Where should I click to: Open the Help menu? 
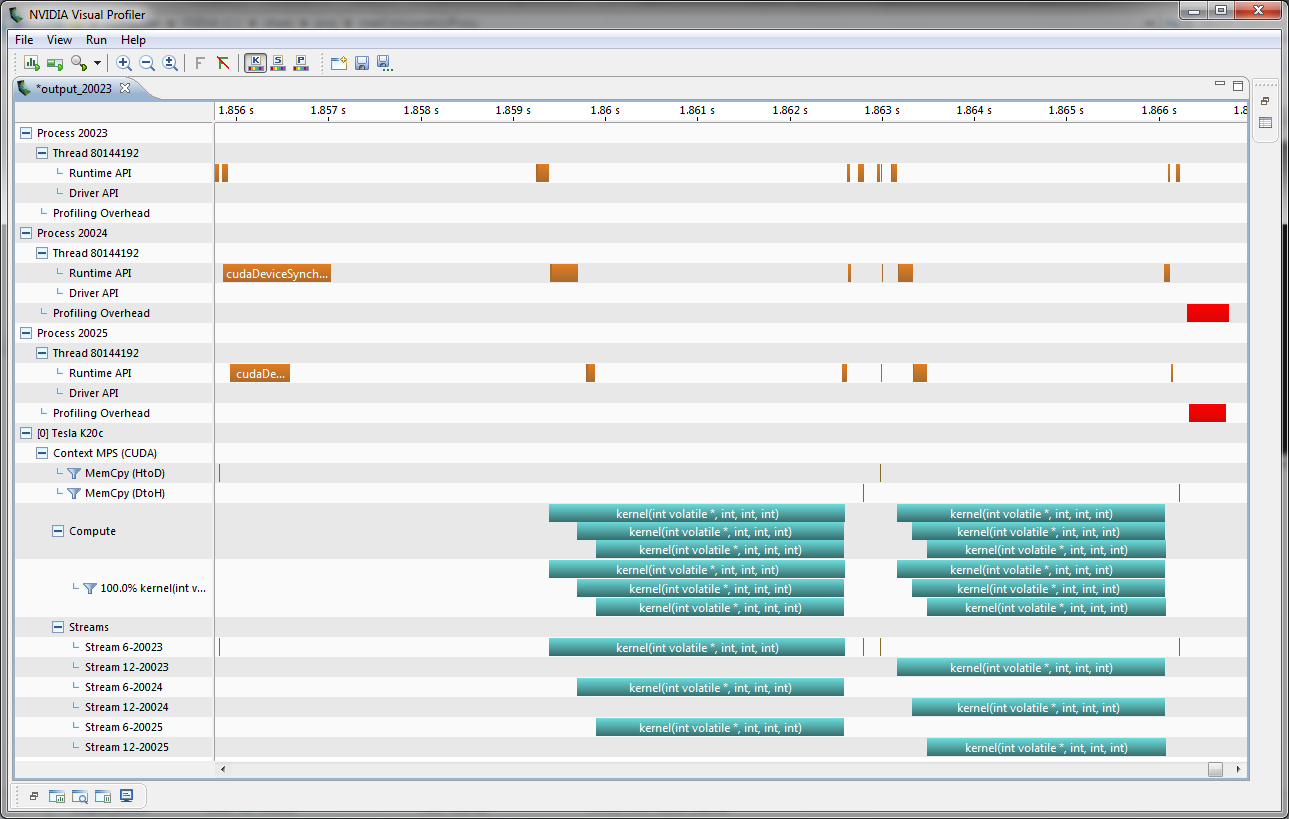point(133,40)
